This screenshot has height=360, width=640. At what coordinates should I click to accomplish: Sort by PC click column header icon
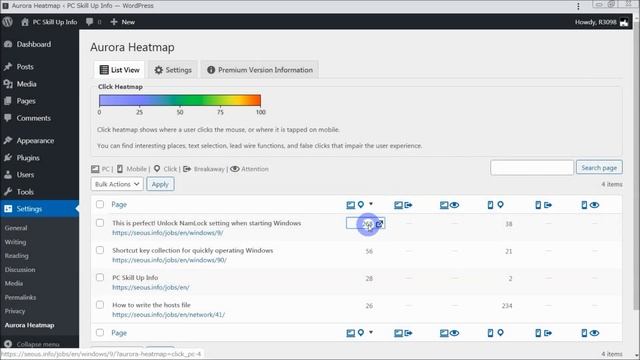click(x=355, y=204)
